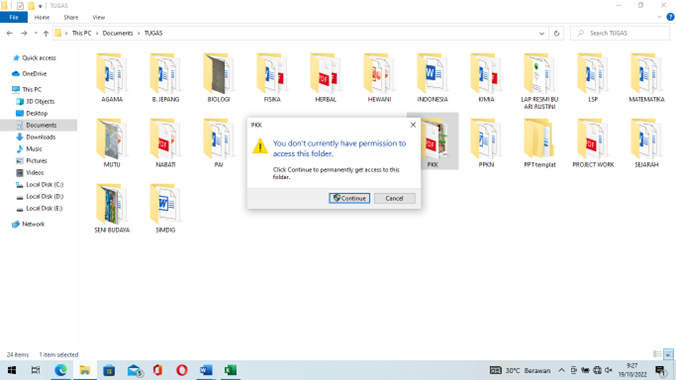Viewport: 676px width, 380px height.
Task: Select the MUTU folder
Action: tap(112, 143)
